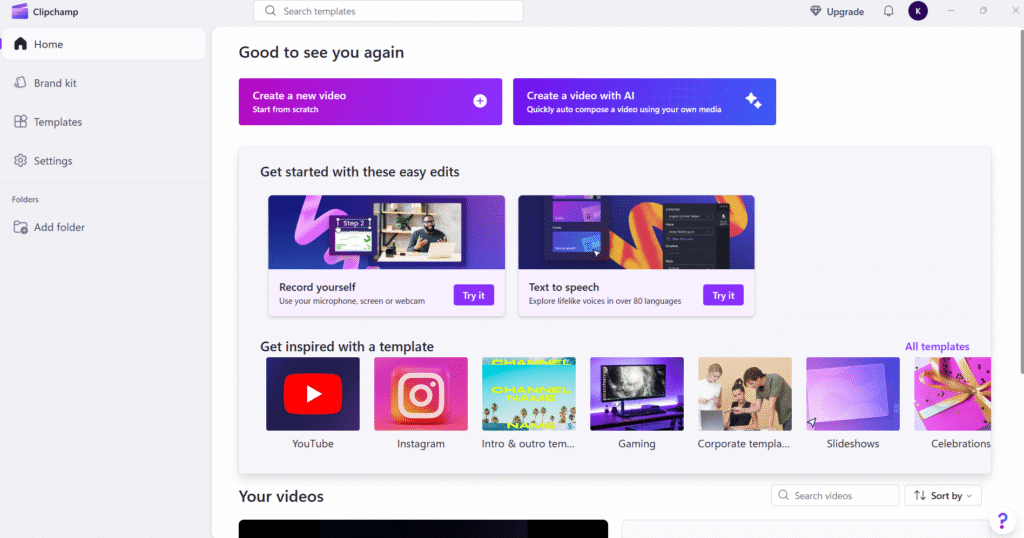Click the notifications bell icon
The height and width of the screenshot is (538, 1024).
coord(888,11)
